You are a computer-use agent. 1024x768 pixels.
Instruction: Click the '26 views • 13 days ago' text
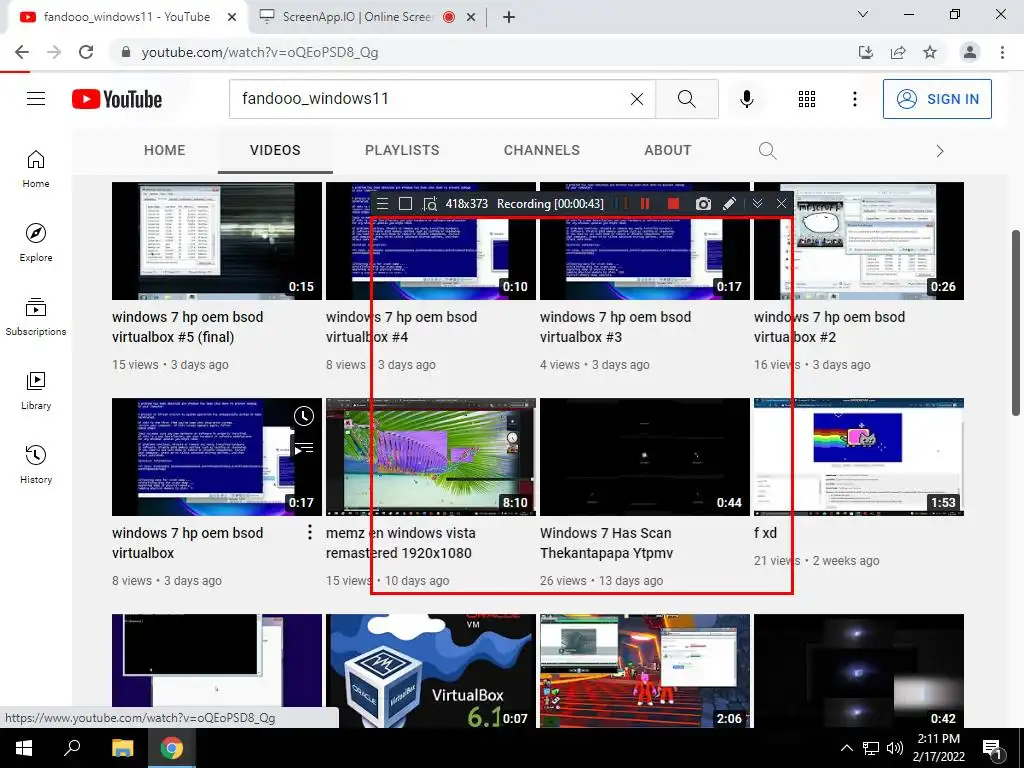click(601, 581)
